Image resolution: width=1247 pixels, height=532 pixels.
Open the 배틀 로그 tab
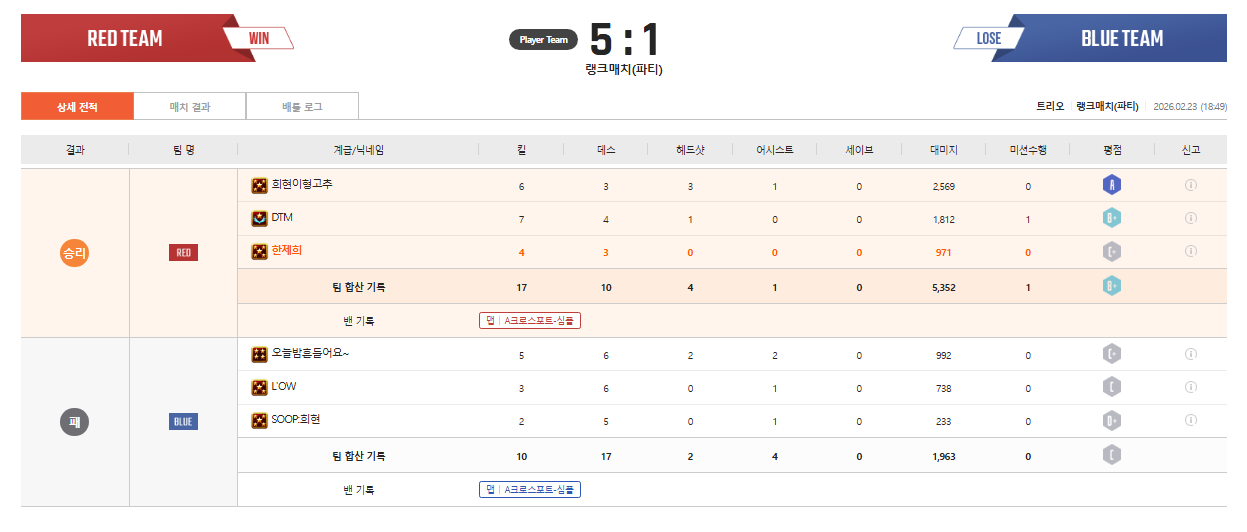302,106
